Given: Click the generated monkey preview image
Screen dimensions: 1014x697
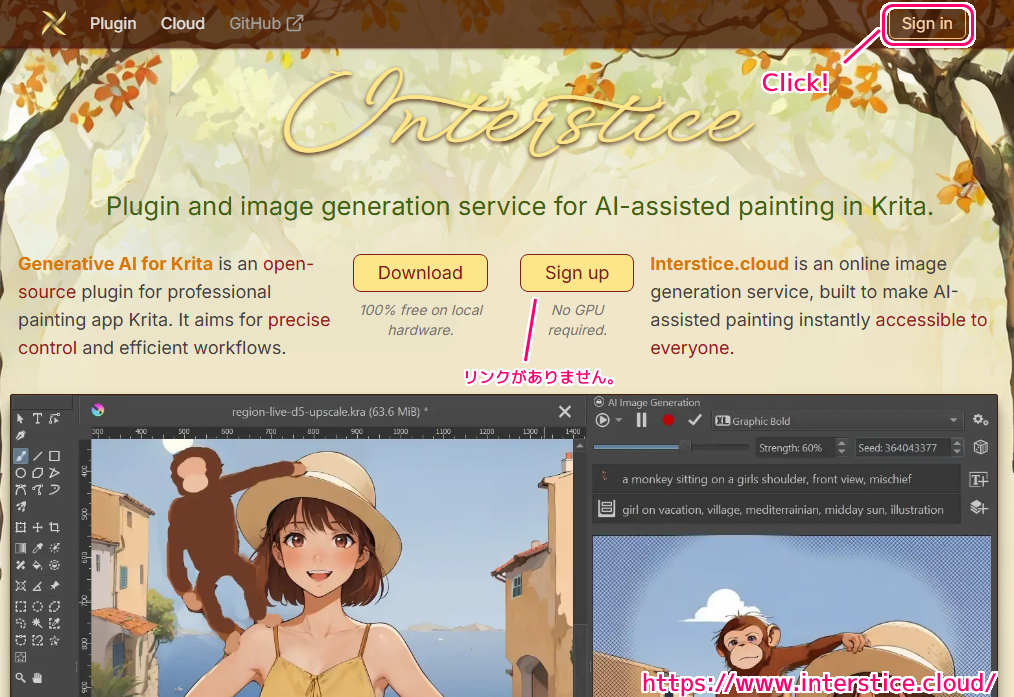Looking at the screenshot, I should 792,616.
